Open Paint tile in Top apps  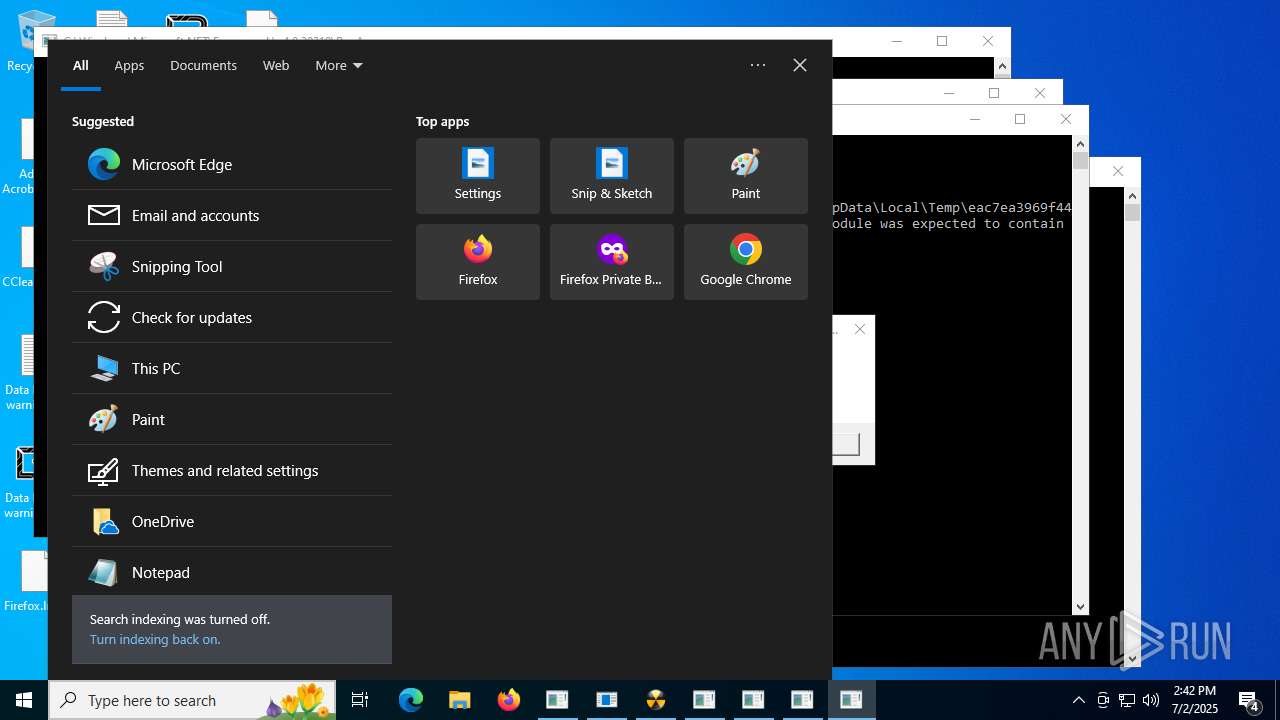746,176
